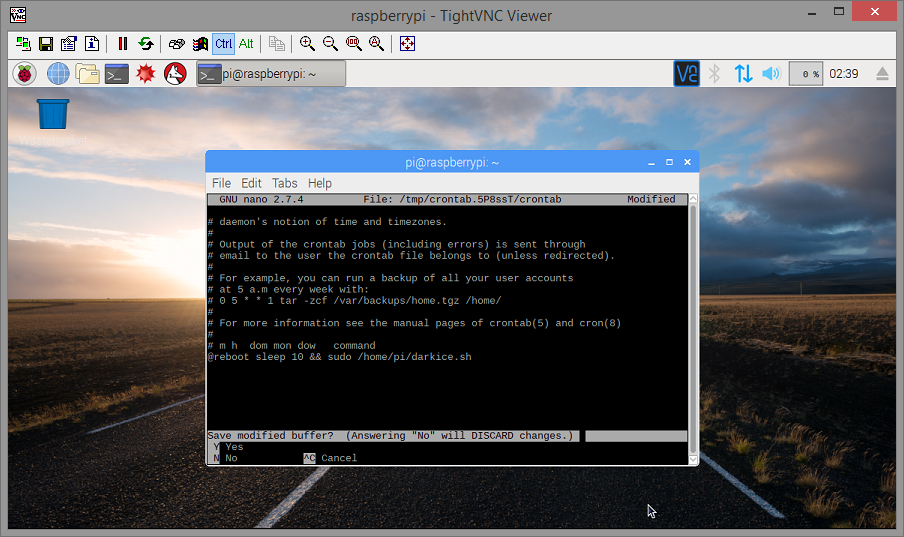Open the Edit menu in the terminal
This screenshot has width=904, height=537.
tap(251, 183)
